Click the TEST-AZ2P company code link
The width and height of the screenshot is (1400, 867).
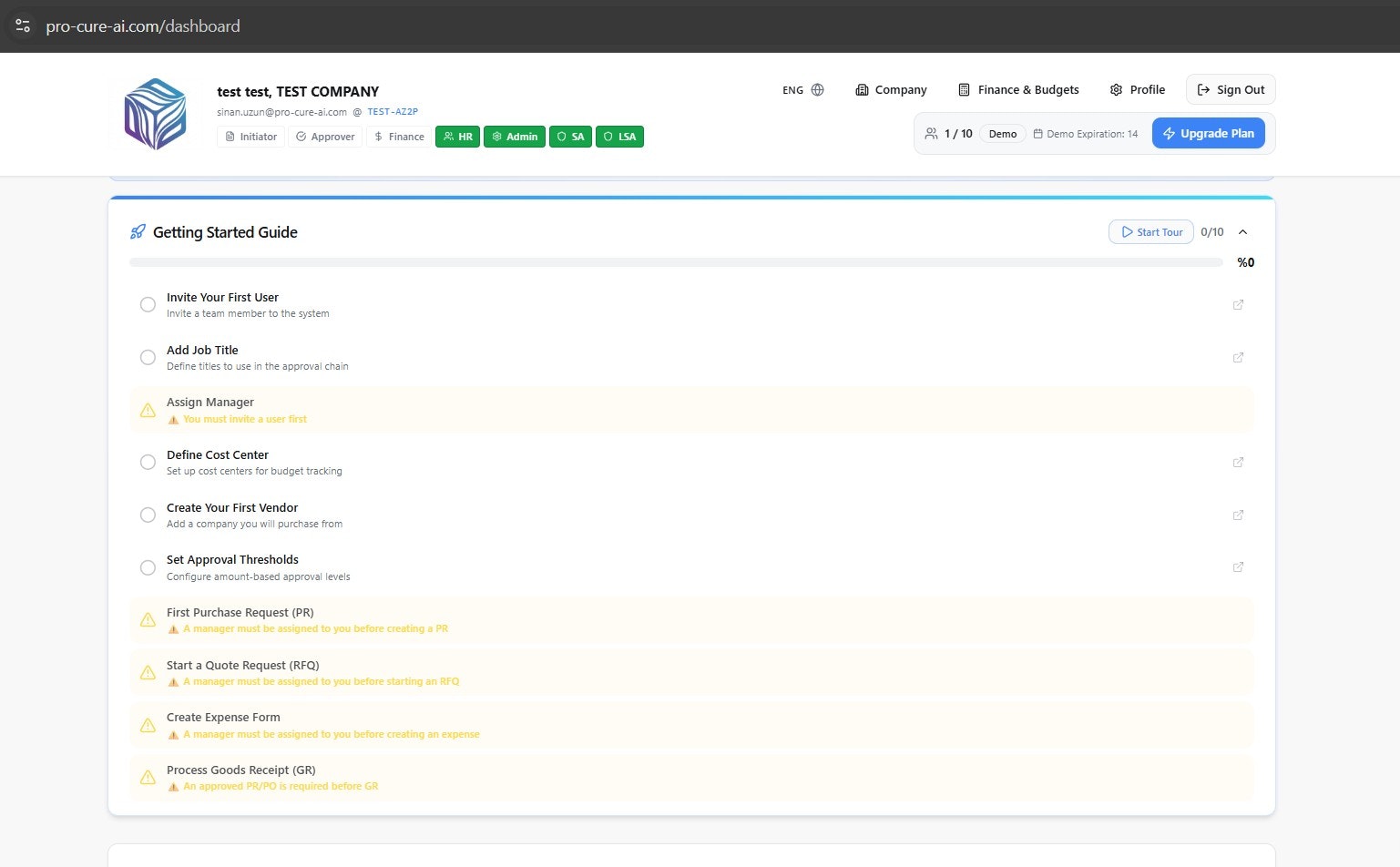pos(393,112)
